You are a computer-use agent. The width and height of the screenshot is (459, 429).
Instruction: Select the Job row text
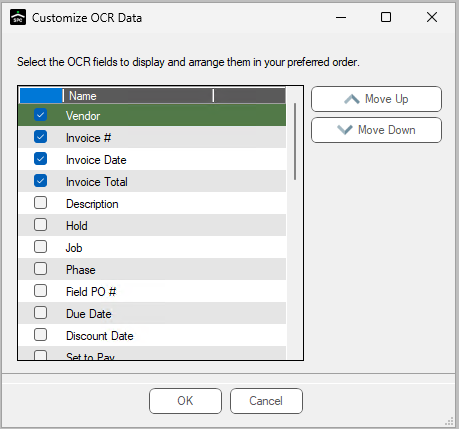(x=74, y=248)
